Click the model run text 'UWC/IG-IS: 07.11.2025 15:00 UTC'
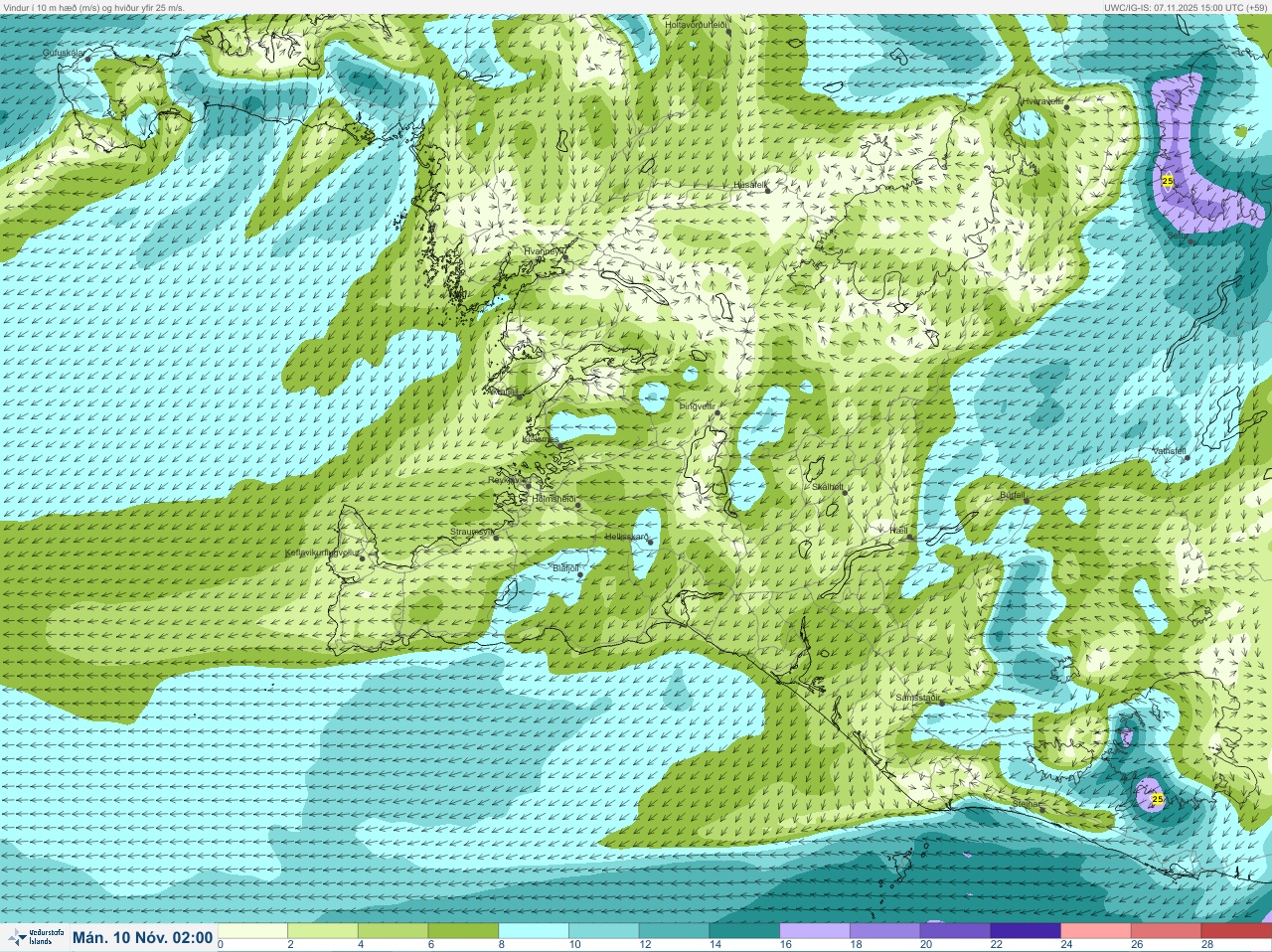 pos(1172,7)
